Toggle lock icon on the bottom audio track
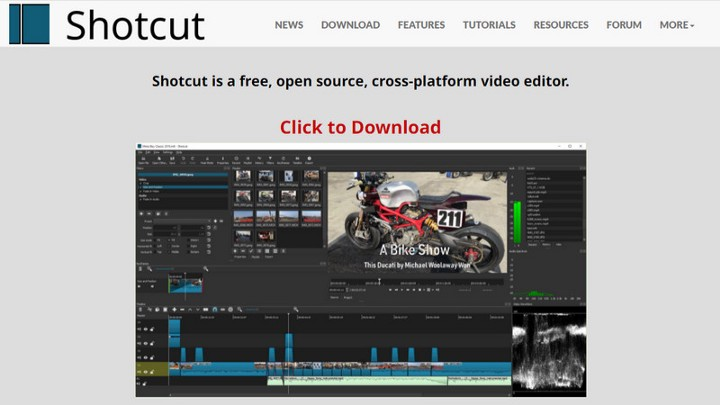This screenshot has width=720, height=405. coord(144,384)
